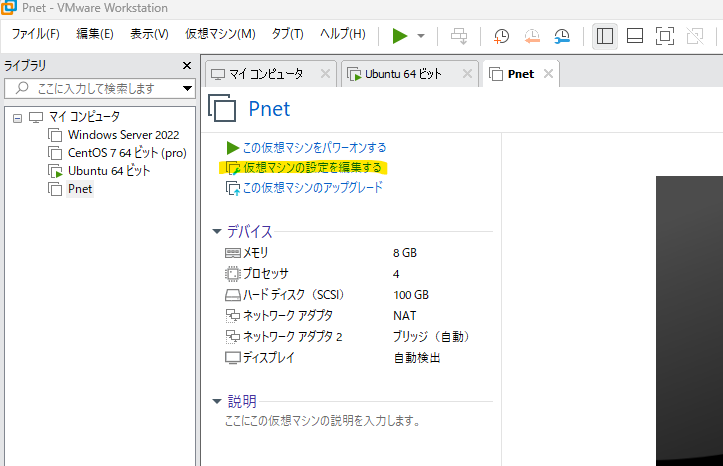
Task: Enter full screen mode icon
Action: coord(664,35)
